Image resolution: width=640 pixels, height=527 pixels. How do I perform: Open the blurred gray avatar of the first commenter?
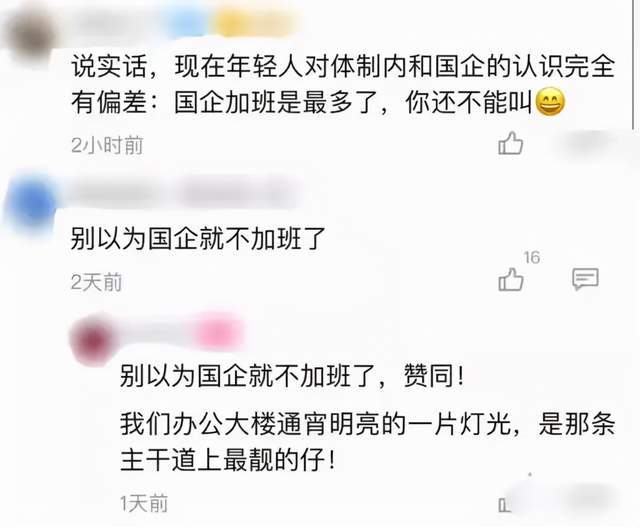click(31, 35)
